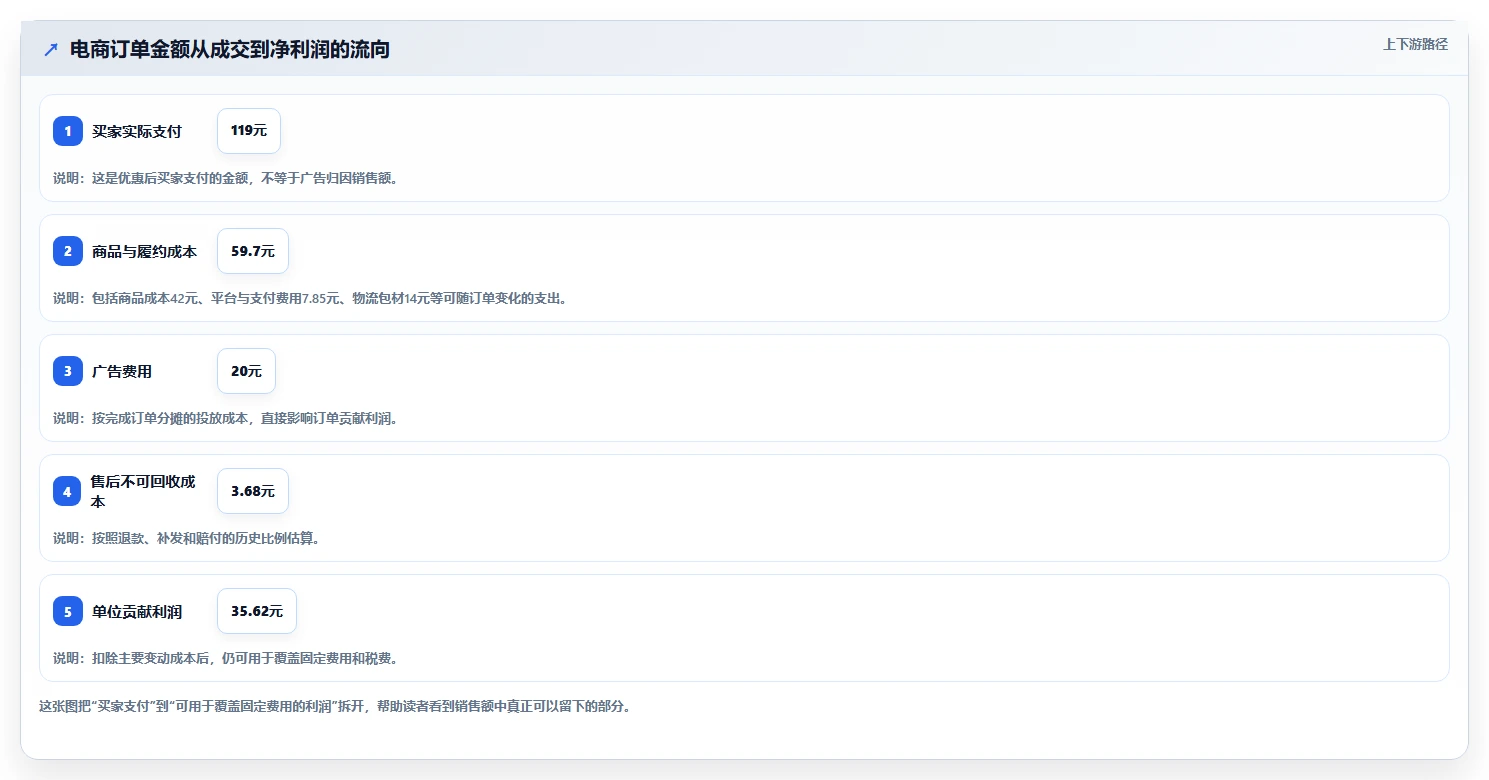Click the title 电商订单金额从成交到净利润的流向
Viewport: 1489px width, 780px height.
pyautogui.click(x=230, y=50)
